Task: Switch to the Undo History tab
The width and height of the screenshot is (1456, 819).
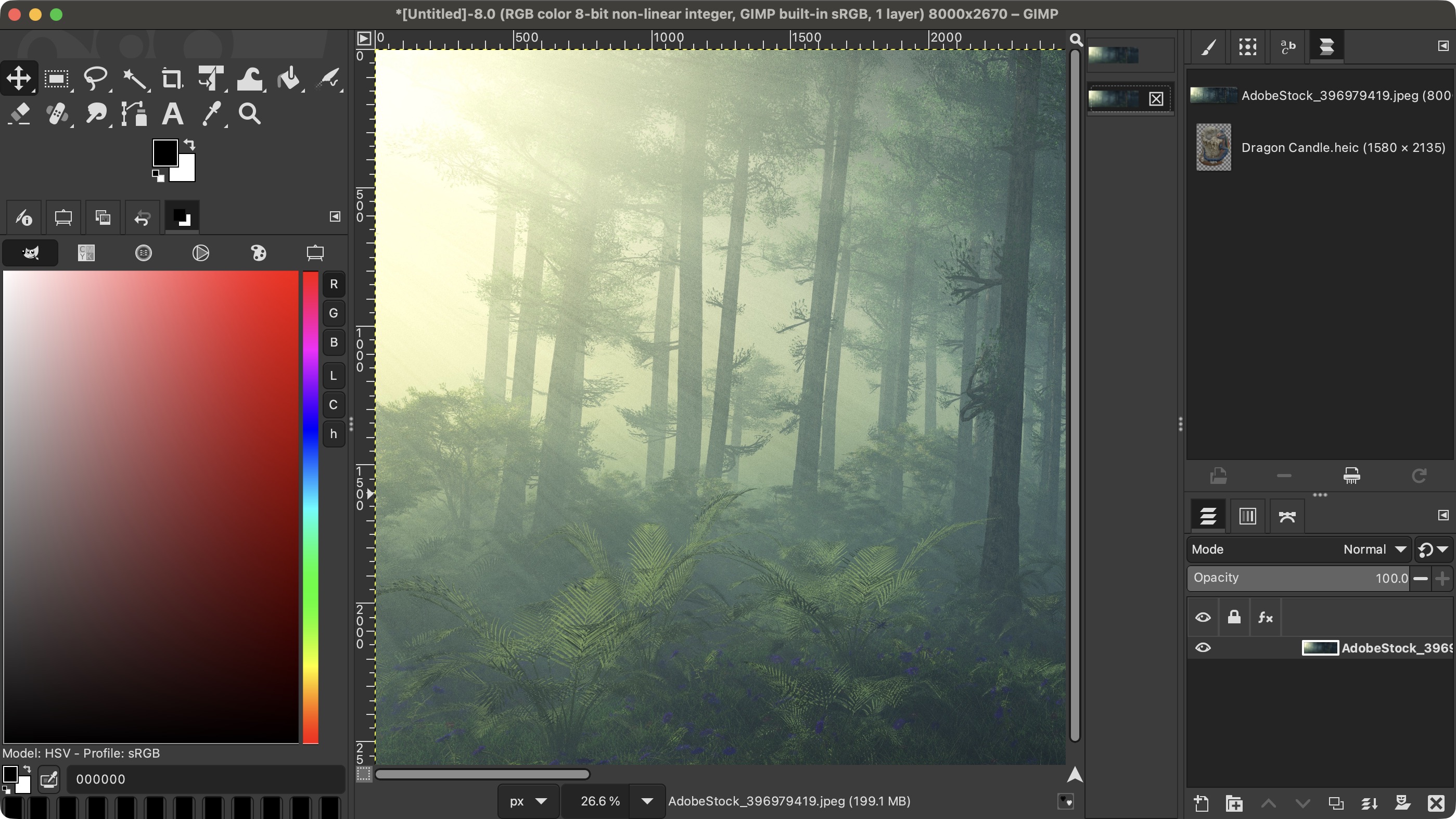Action: 143,217
